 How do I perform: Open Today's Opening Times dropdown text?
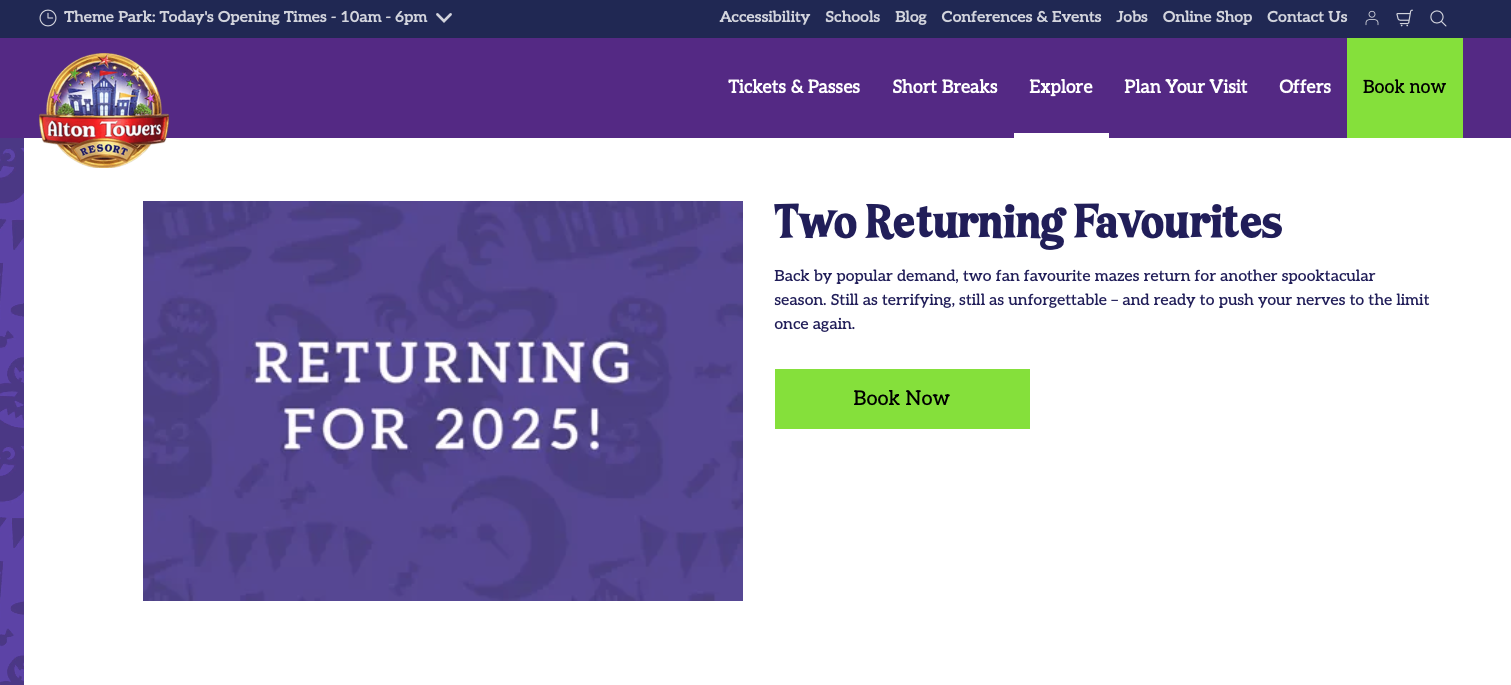pos(245,17)
